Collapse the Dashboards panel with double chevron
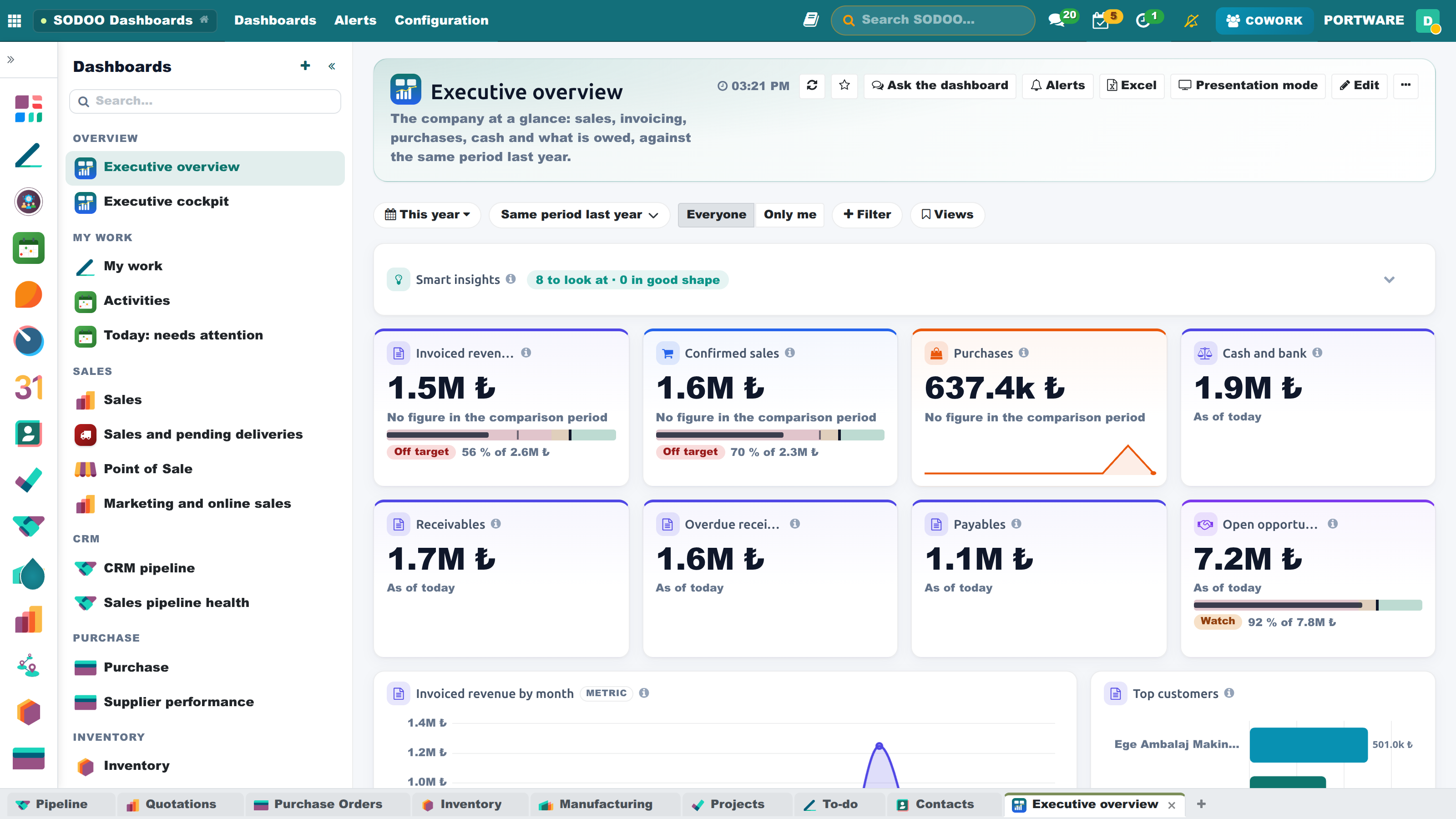The width and height of the screenshot is (1456, 819). point(332,67)
